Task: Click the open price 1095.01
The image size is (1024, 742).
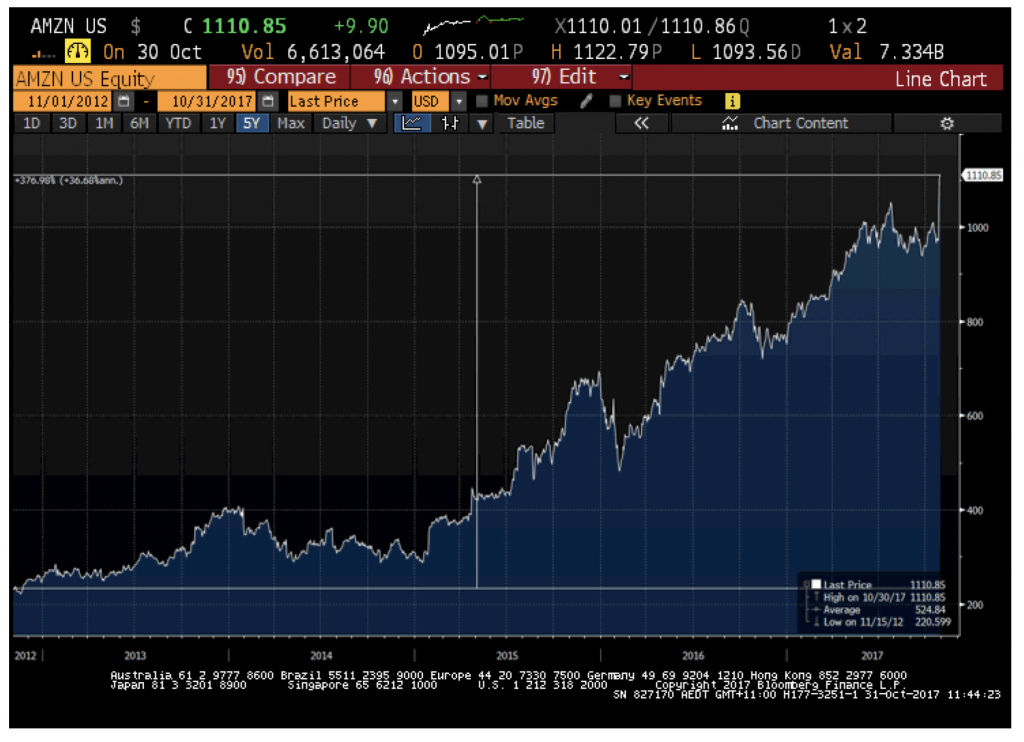Action: (472, 52)
